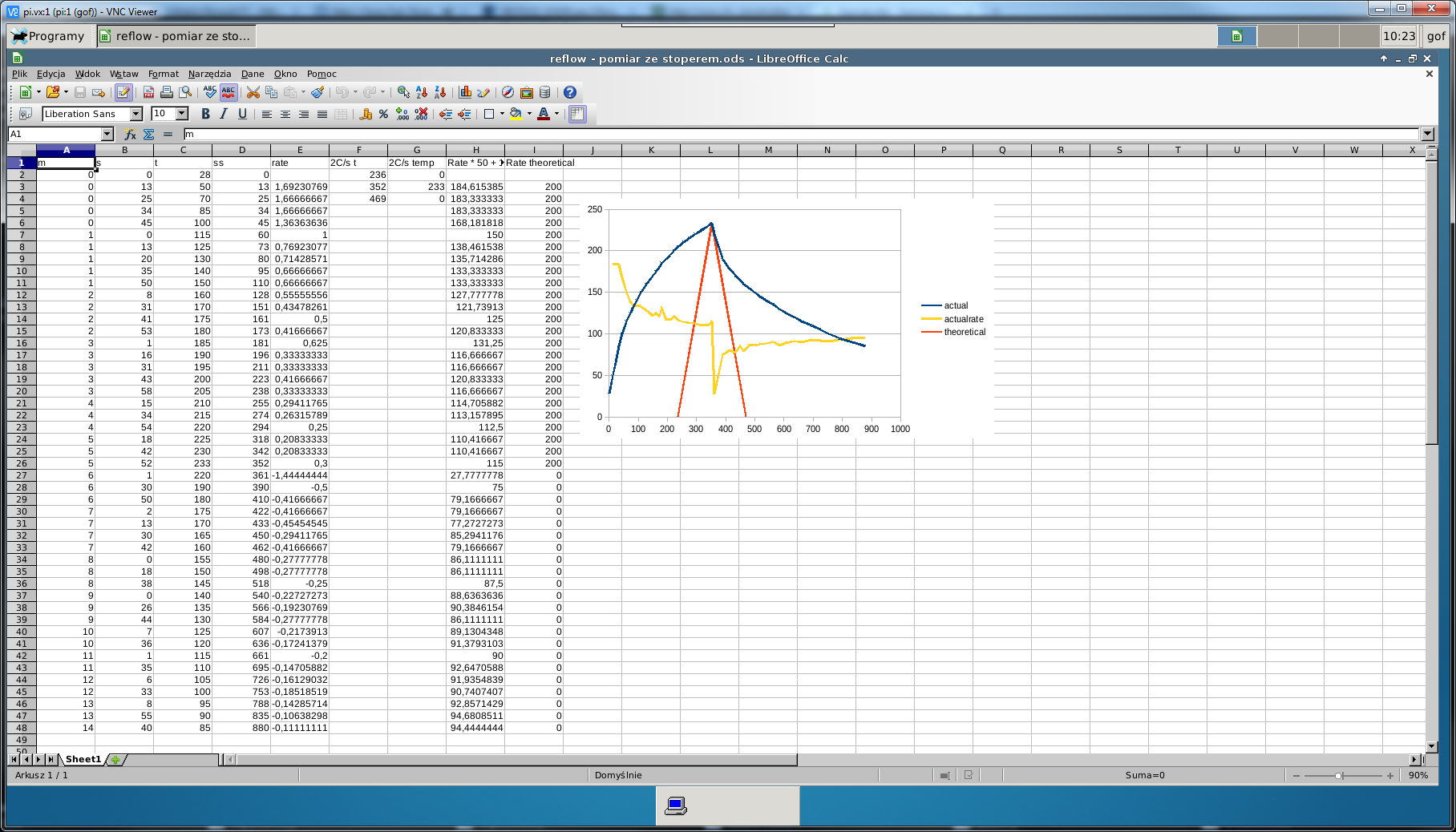Toggle Underline formatting
Screen dimensions: 1456x832
pos(242,114)
